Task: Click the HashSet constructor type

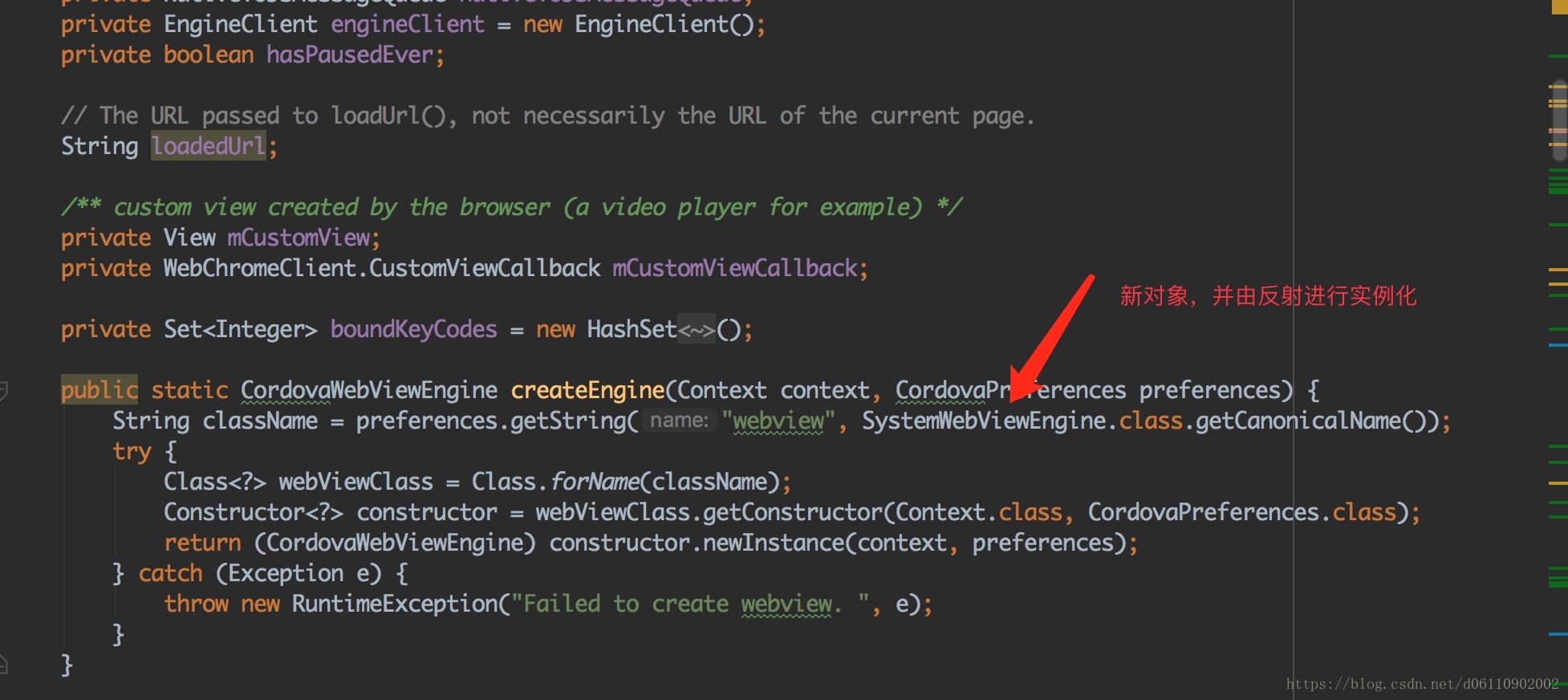Action: [632, 329]
